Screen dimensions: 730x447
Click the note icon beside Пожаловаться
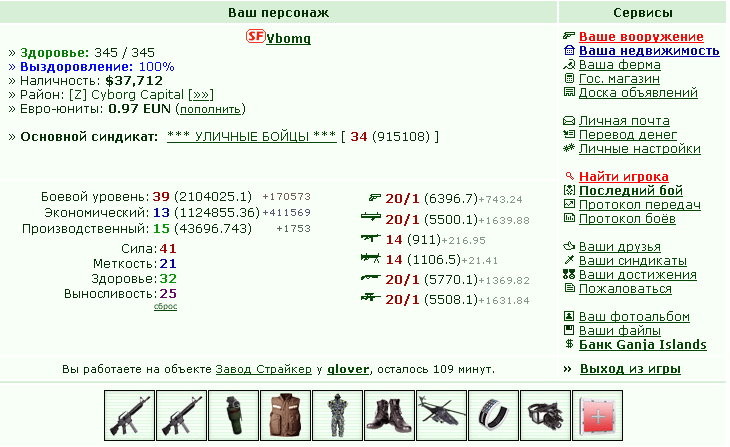pyautogui.click(x=569, y=288)
